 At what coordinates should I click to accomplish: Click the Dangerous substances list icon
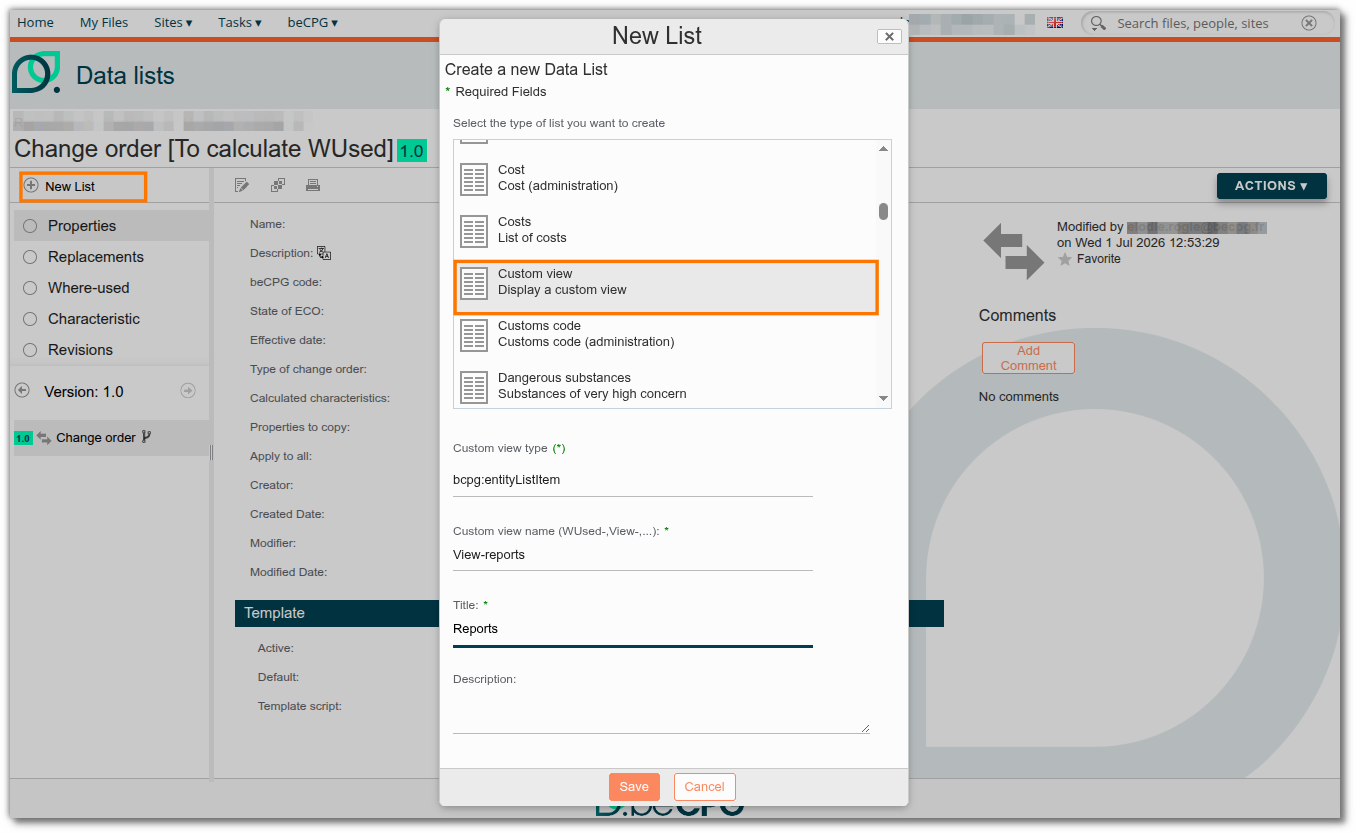click(x=473, y=387)
